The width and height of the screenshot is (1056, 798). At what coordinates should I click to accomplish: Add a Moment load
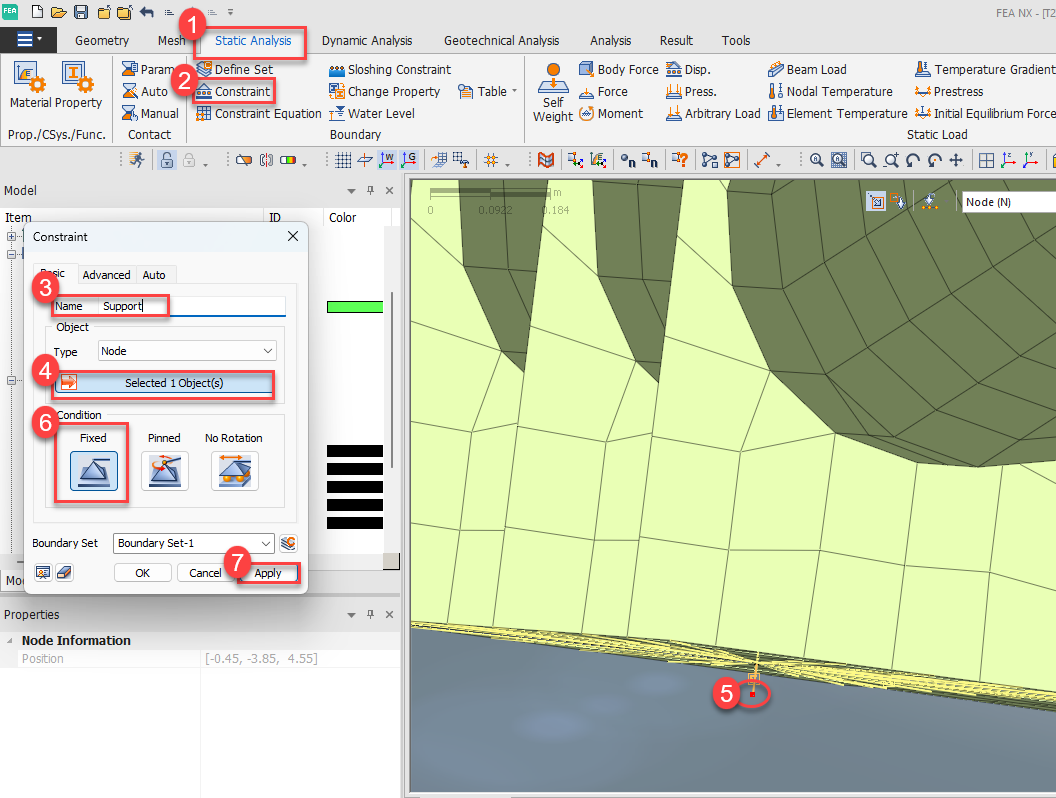click(611, 113)
